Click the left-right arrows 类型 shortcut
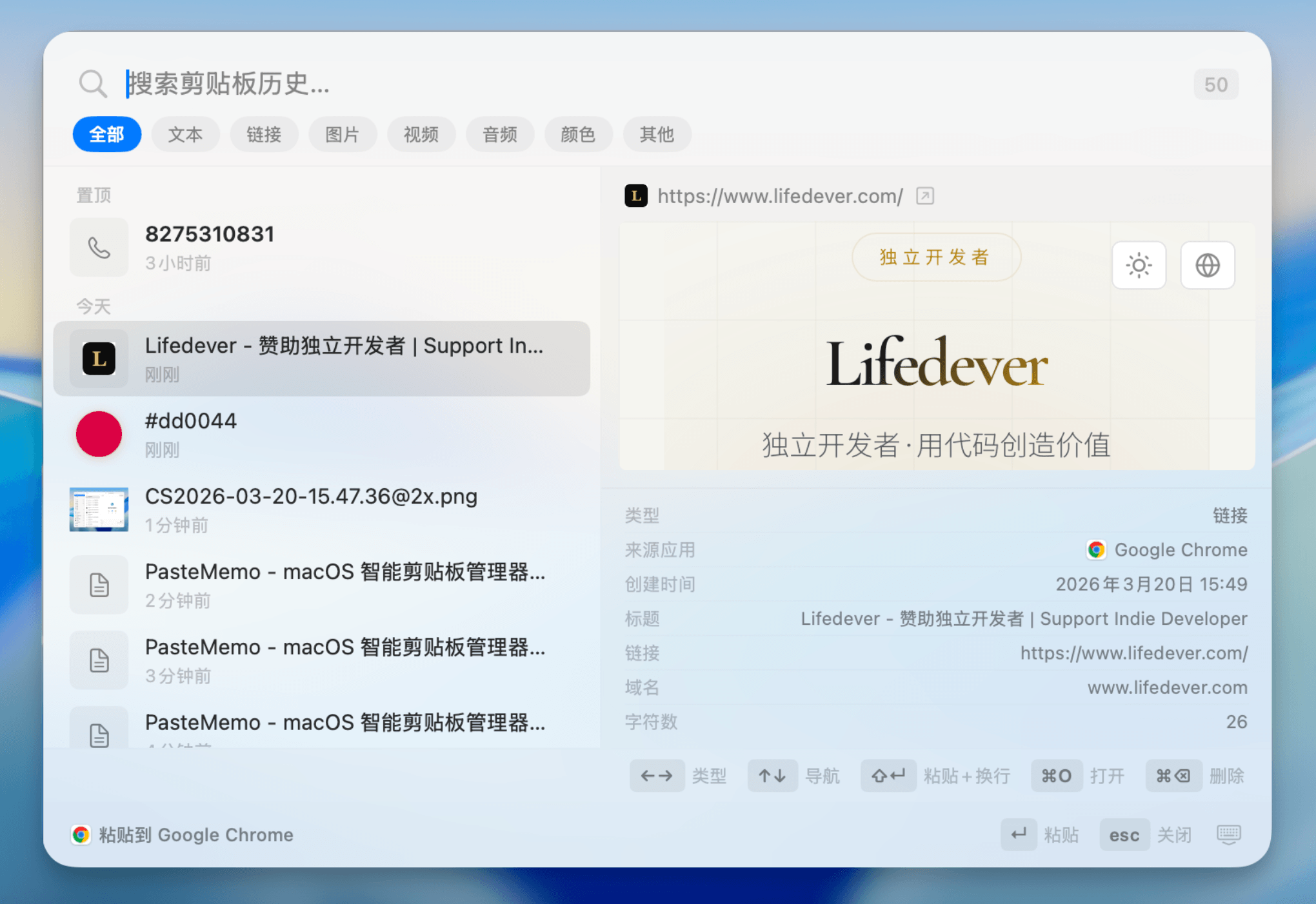 (657, 776)
